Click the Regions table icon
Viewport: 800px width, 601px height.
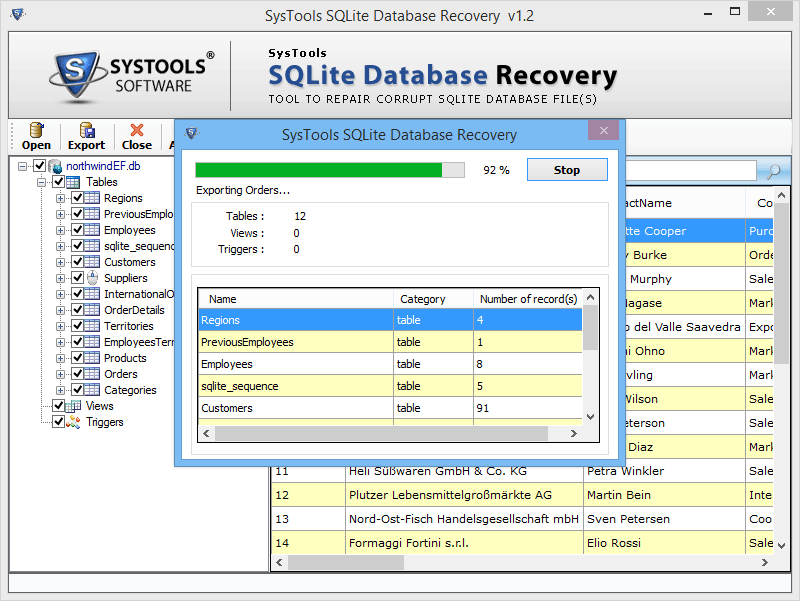[92, 198]
